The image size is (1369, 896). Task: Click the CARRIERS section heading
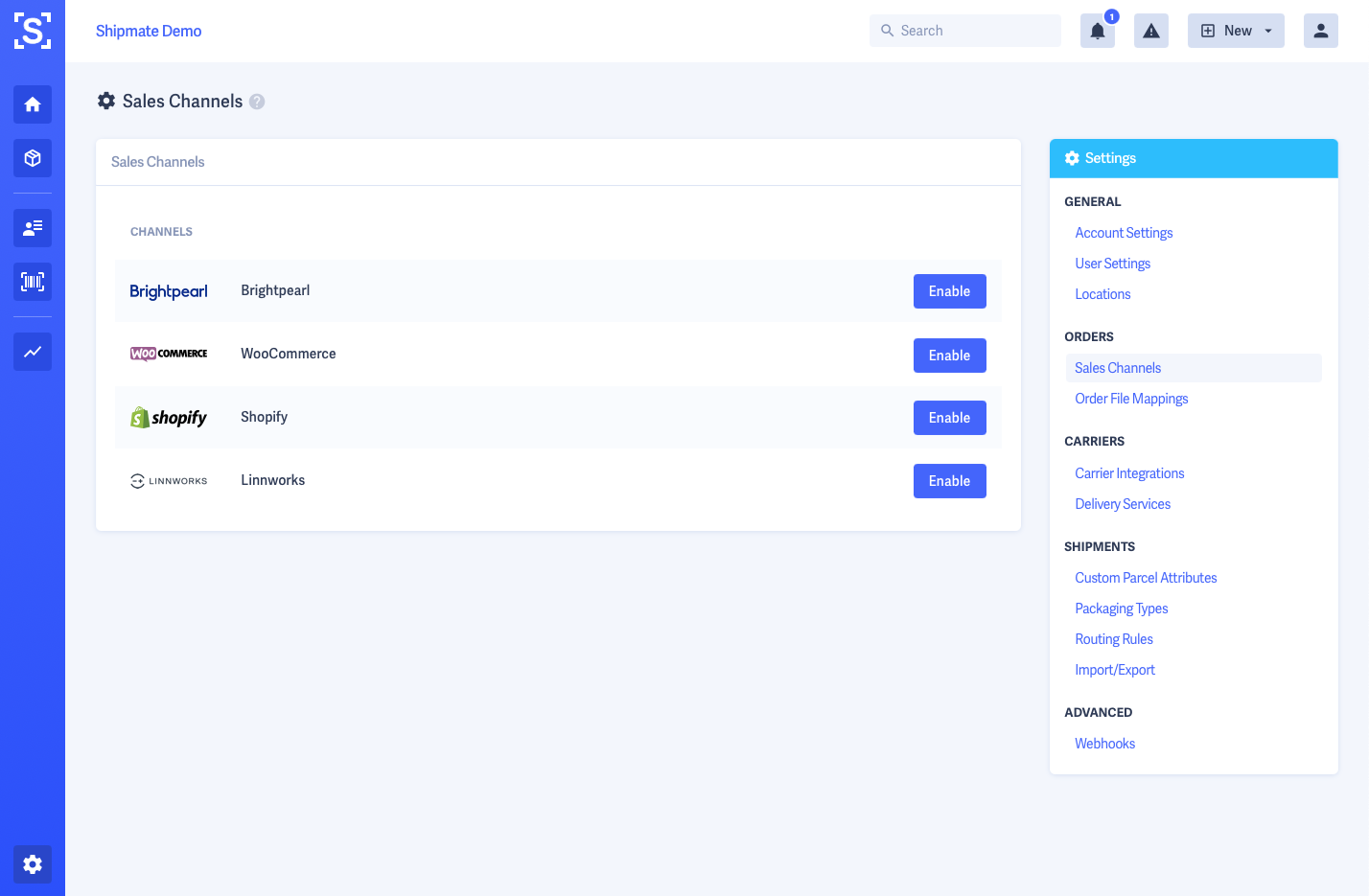tap(1094, 442)
